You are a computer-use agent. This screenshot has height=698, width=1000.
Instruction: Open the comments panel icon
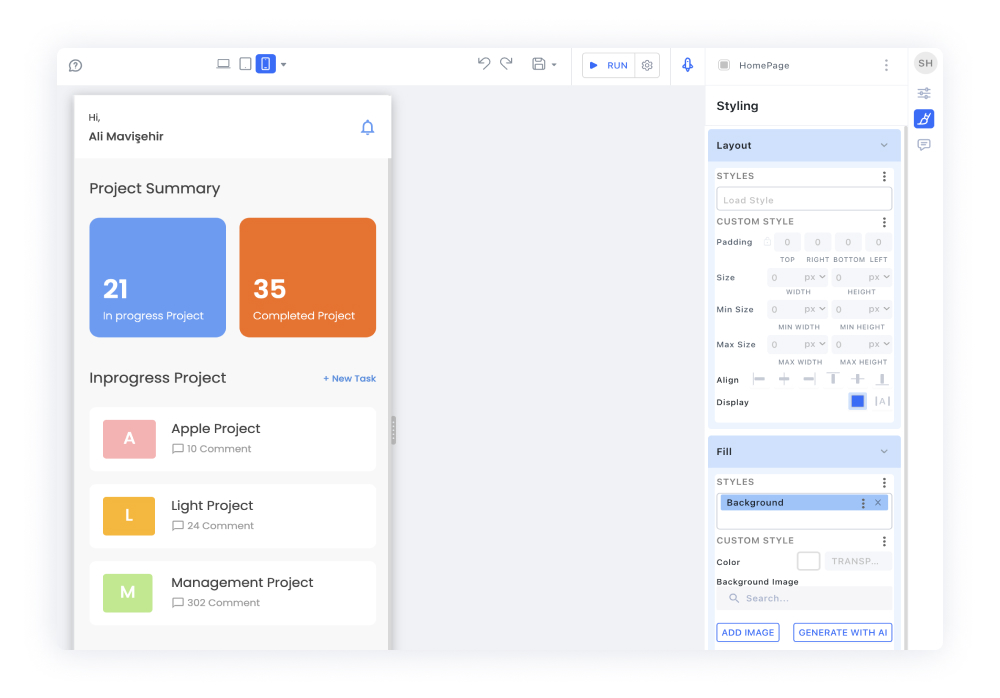924,144
